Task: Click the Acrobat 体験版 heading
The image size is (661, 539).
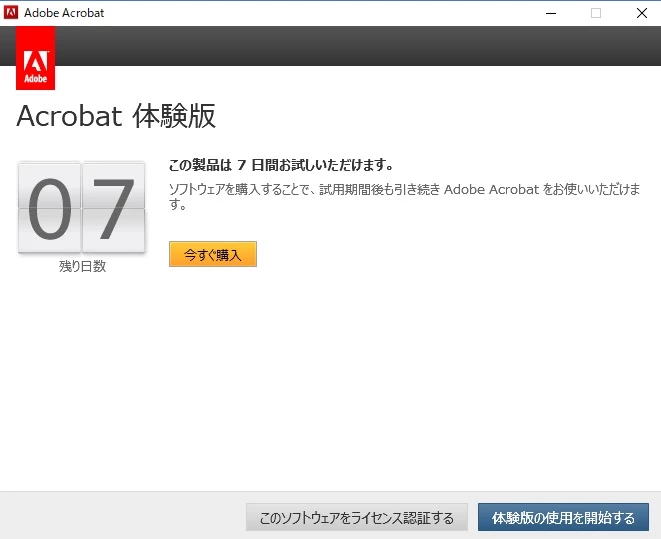Action: pyautogui.click(x=116, y=116)
